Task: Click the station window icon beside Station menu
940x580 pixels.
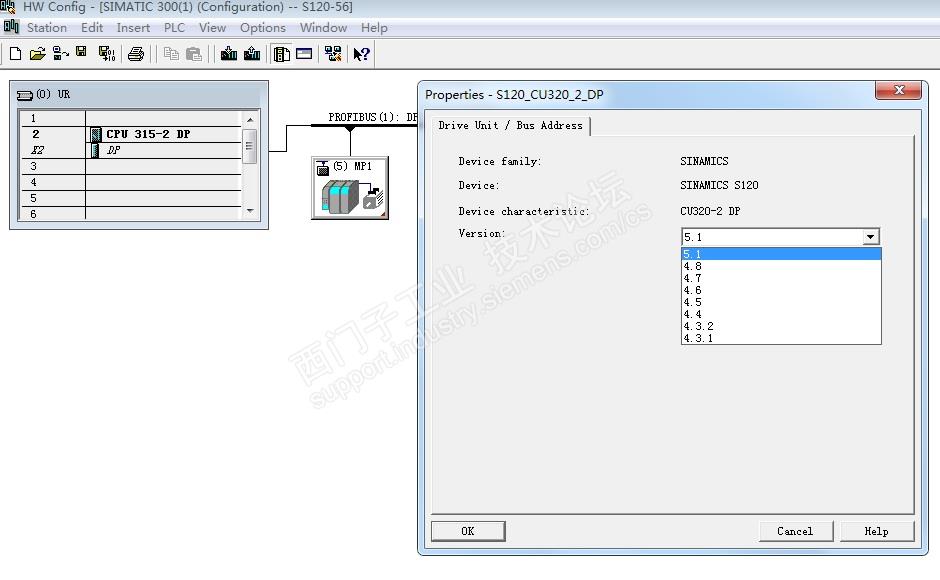Action: point(11,26)
